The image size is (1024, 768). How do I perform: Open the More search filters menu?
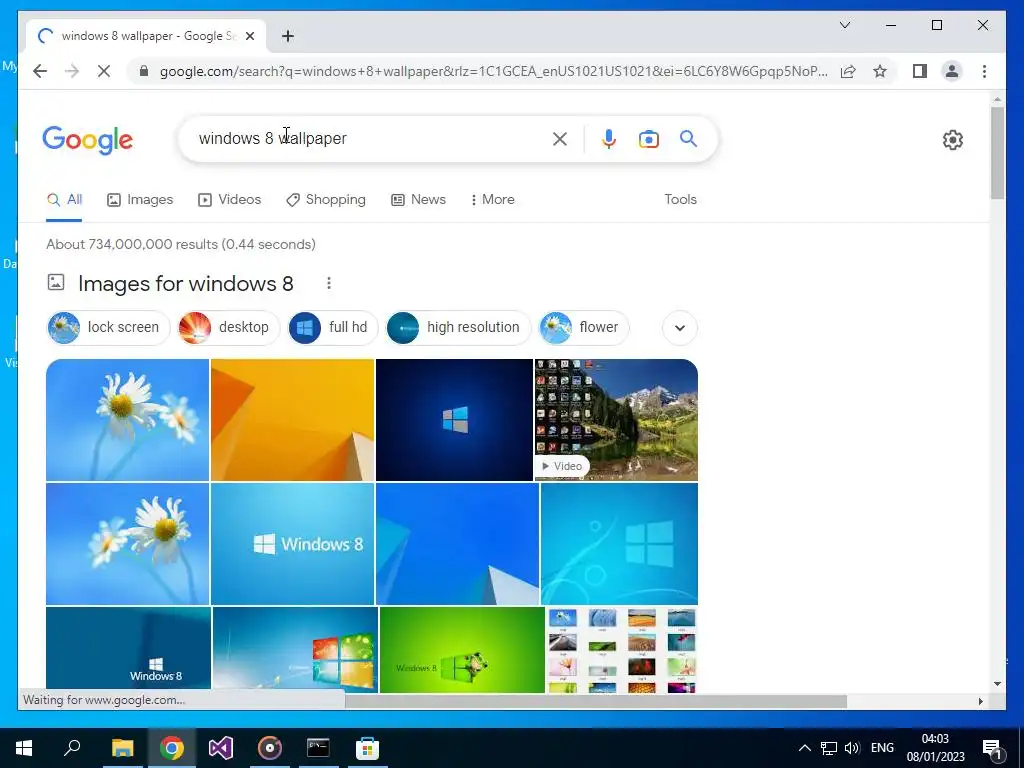[x=492, y=199]
